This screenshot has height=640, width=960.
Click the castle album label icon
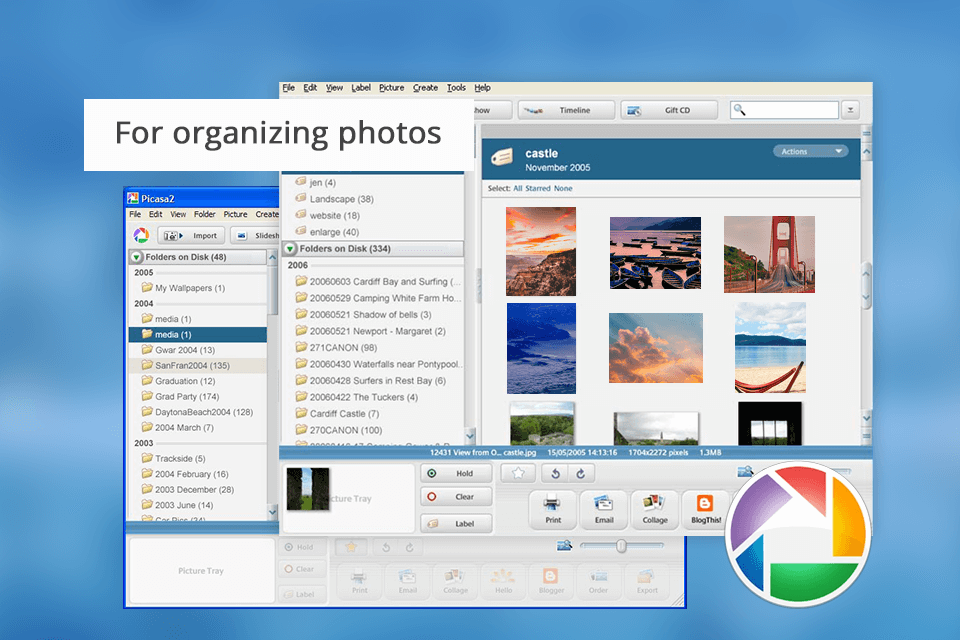(502, 157)
